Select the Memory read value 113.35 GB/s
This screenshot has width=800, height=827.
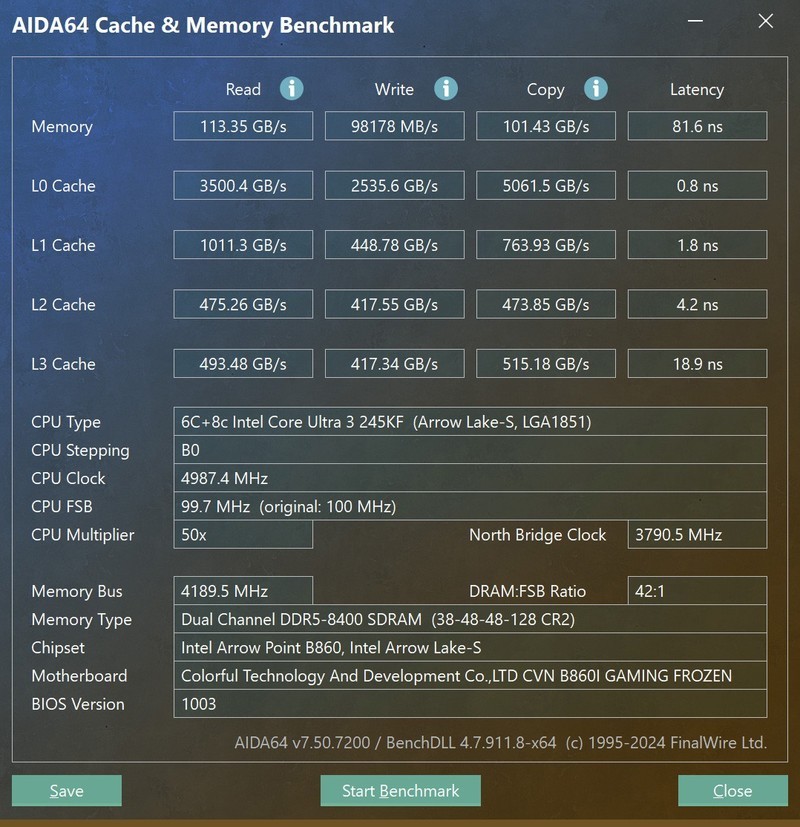243,126
